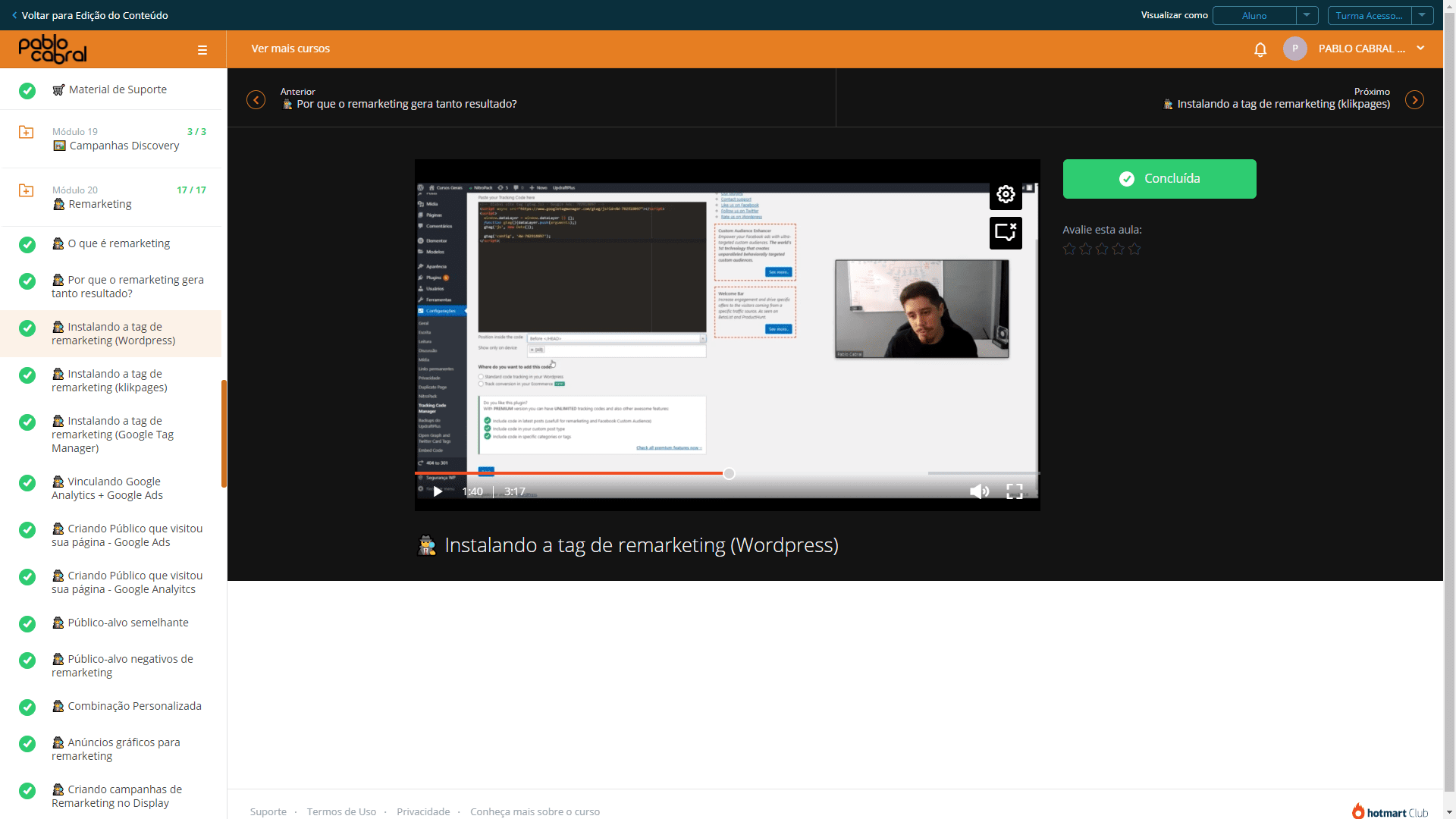Toggle completion check for Combinação Personalizada
This screenshot has height=819, width=1456.
click(27, 707)
